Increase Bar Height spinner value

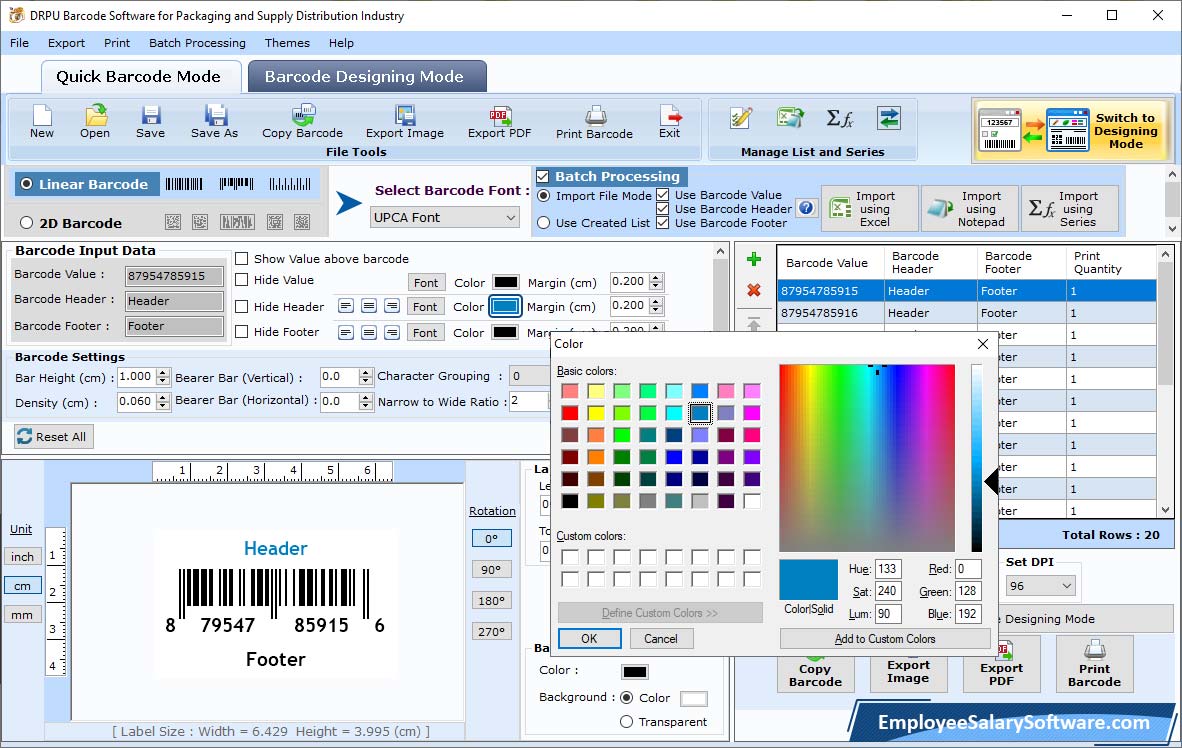coord(163,373)
